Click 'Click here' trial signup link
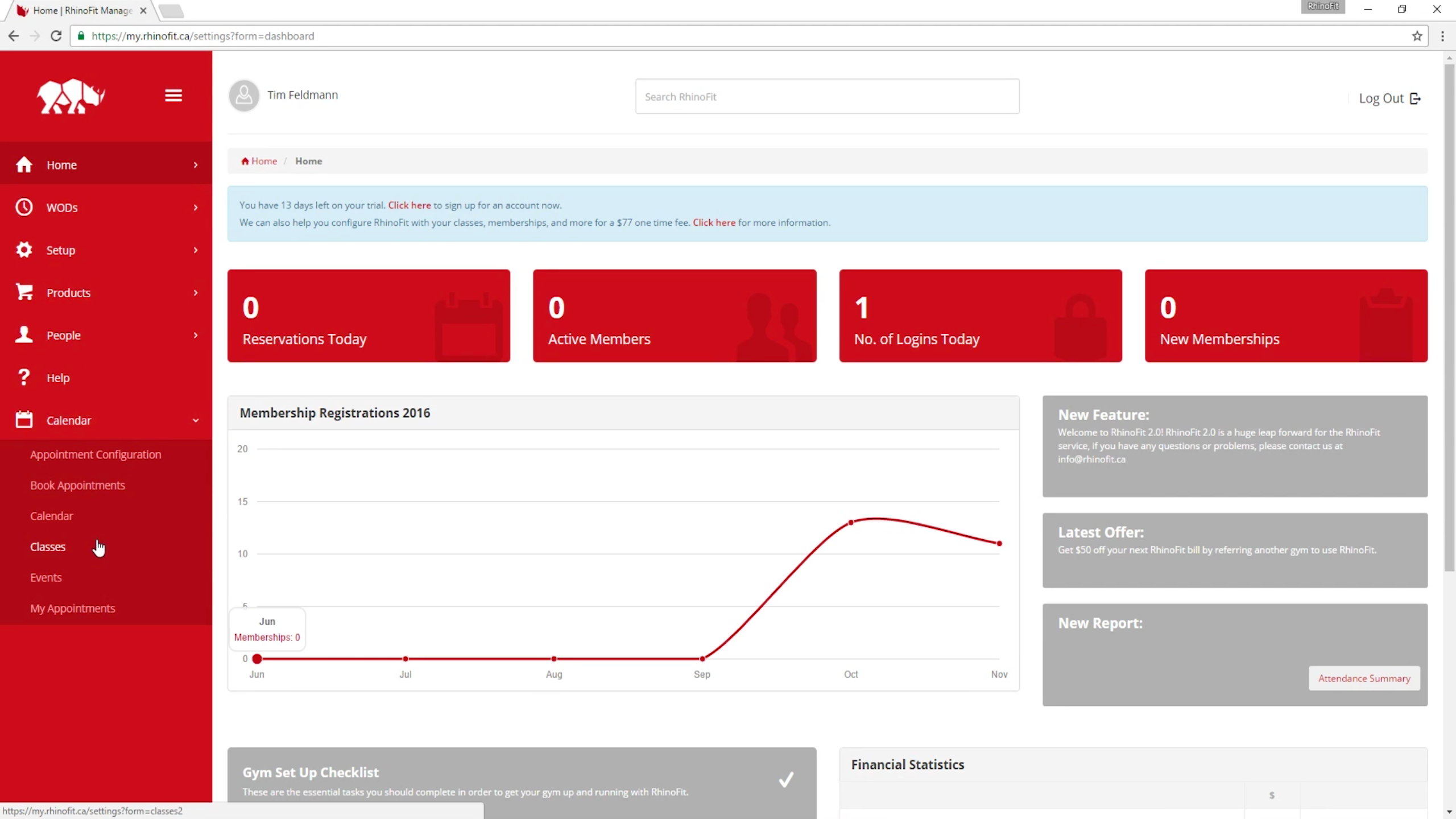Screen dimensions: 1456x819 click(409, 204)
